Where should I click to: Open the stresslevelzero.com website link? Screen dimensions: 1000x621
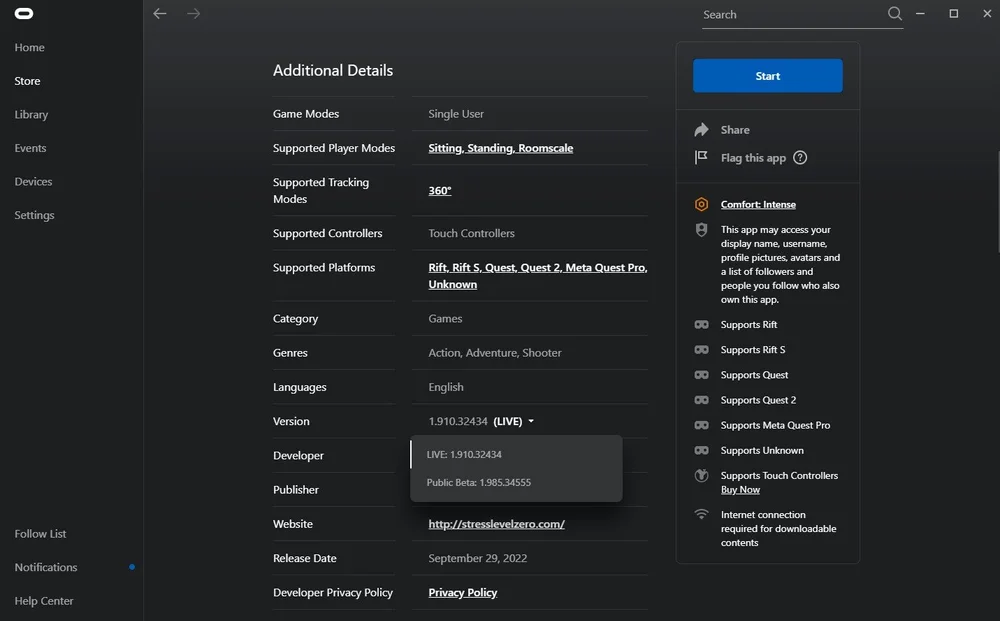[x=496, y=524]
